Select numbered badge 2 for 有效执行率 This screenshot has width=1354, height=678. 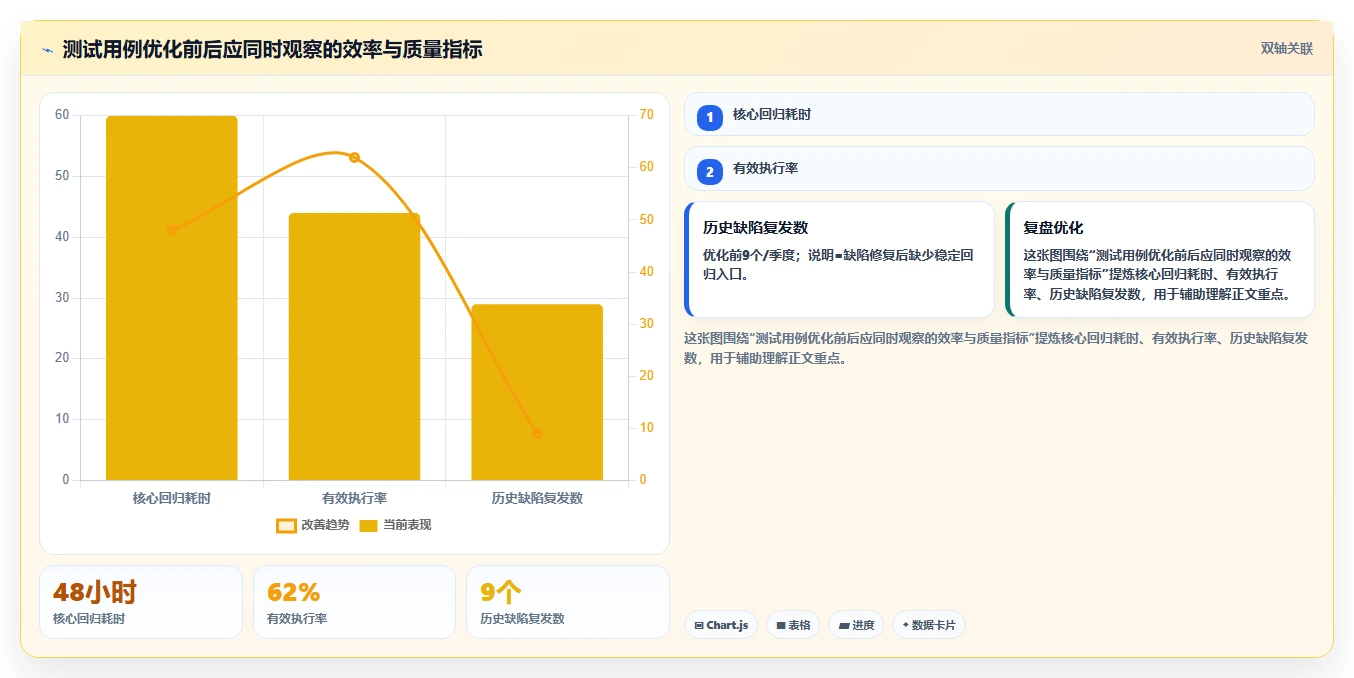(x=710, y=172)
